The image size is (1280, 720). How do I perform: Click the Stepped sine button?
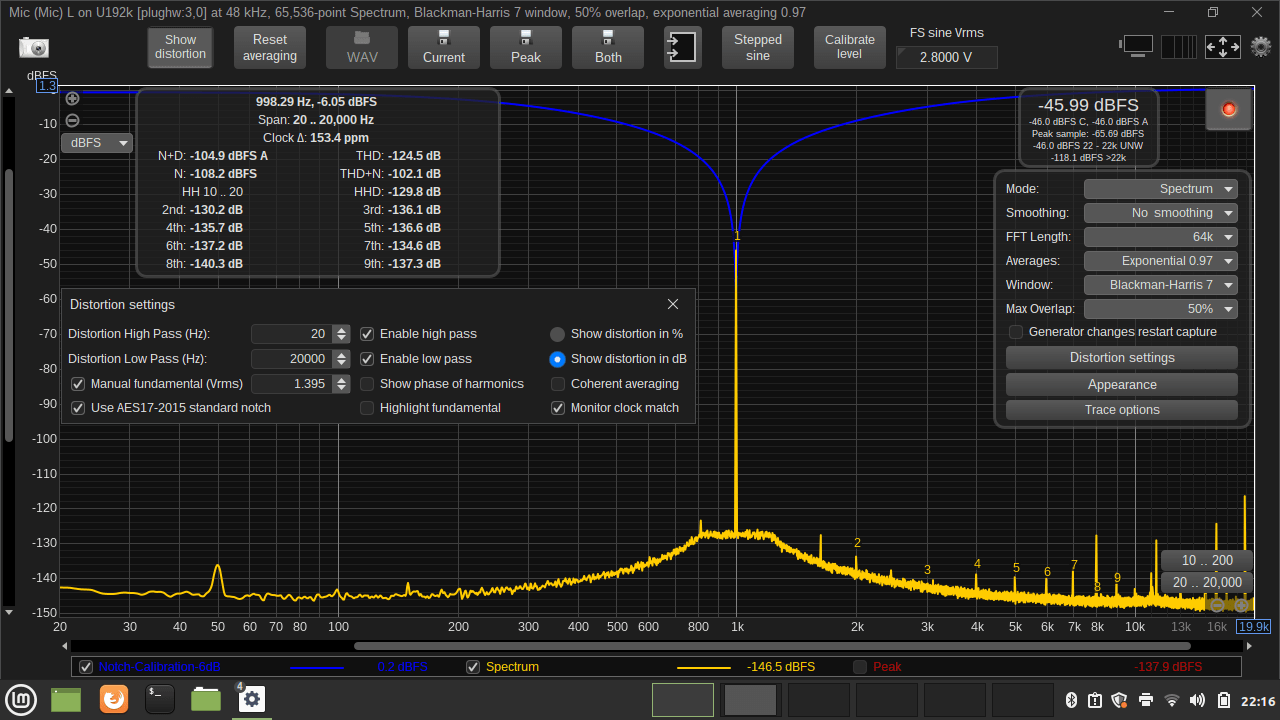pyautogui.click(x=758, y=47)
